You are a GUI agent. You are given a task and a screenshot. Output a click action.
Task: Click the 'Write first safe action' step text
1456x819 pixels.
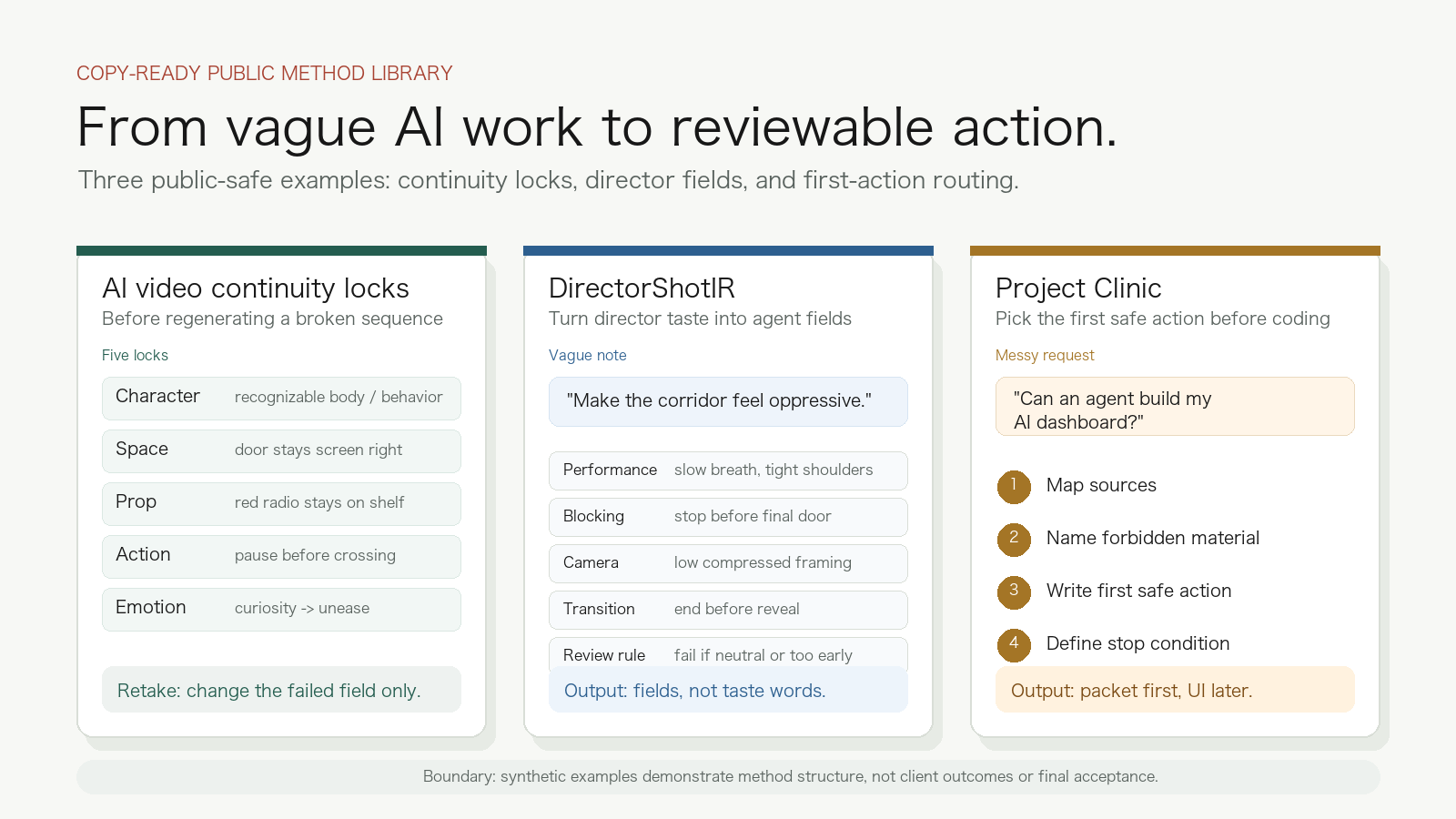click(1138, 591)
